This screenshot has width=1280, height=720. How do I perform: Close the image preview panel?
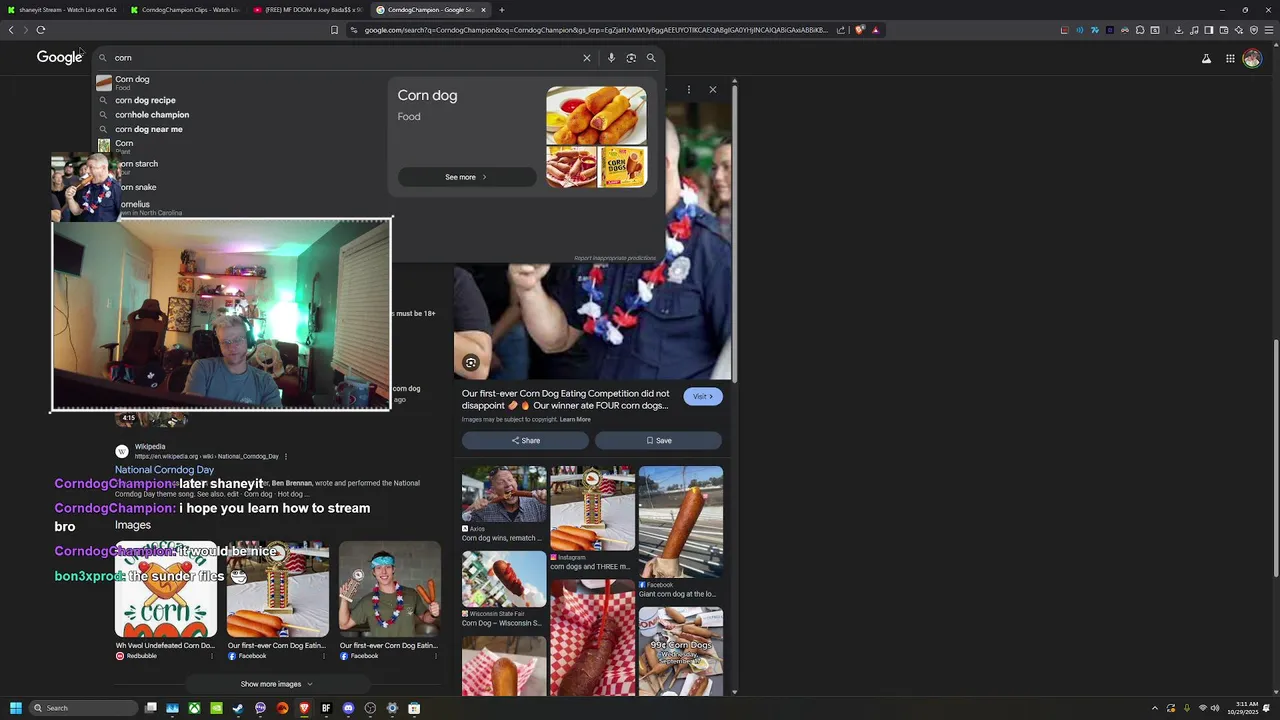point(713,90)
